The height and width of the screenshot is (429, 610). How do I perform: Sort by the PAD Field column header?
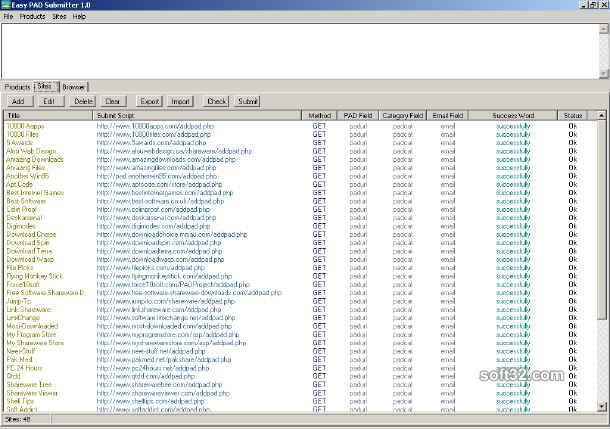[358, 116]
